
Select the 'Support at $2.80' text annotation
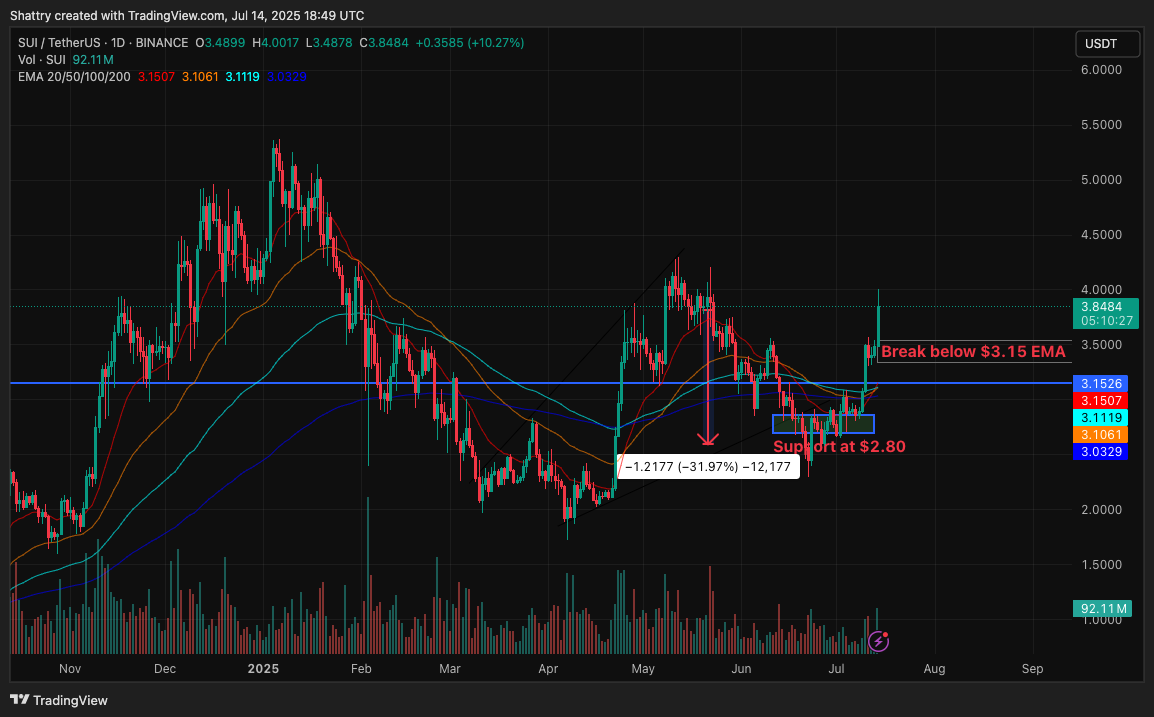[x=840, y=446]
